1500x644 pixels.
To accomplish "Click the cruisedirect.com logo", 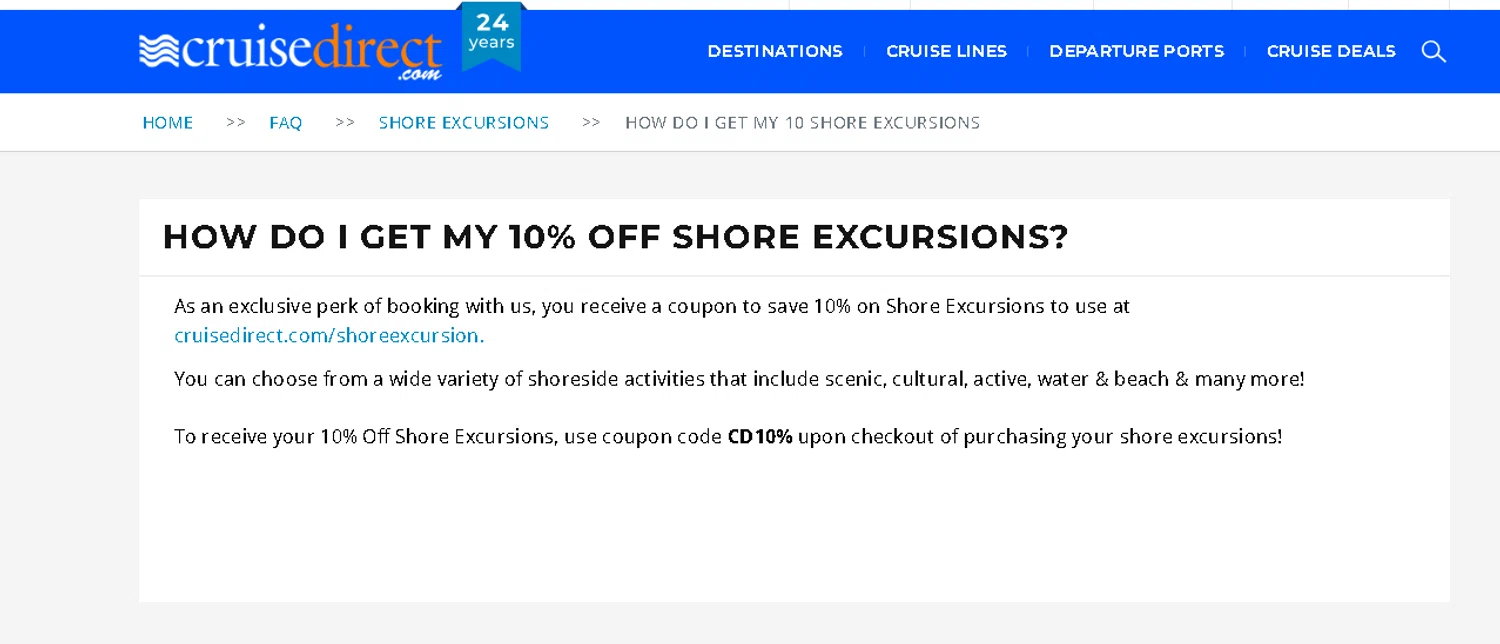I will [290, 52].
